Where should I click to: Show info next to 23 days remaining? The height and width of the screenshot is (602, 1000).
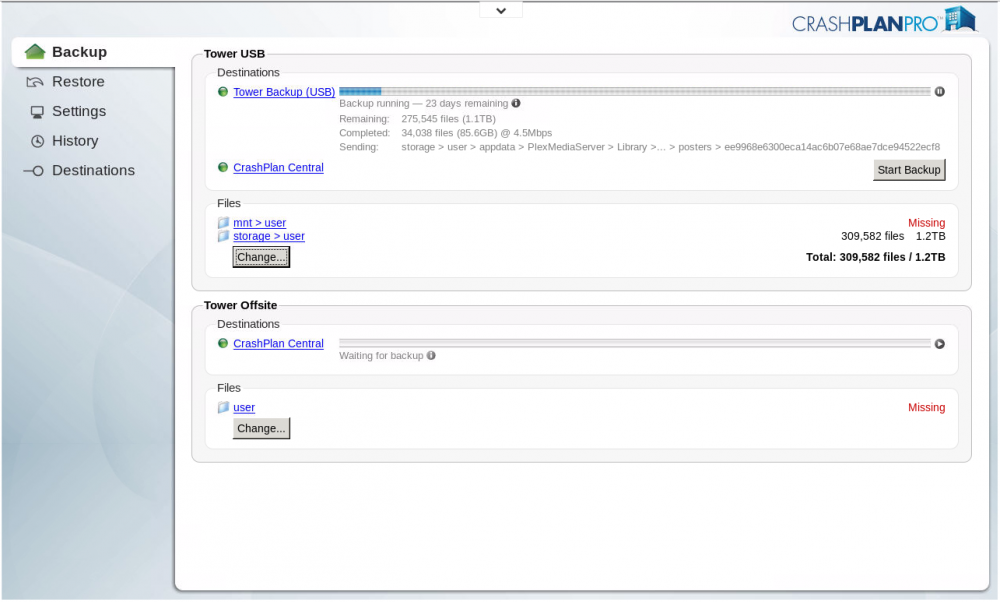[516, 103]
